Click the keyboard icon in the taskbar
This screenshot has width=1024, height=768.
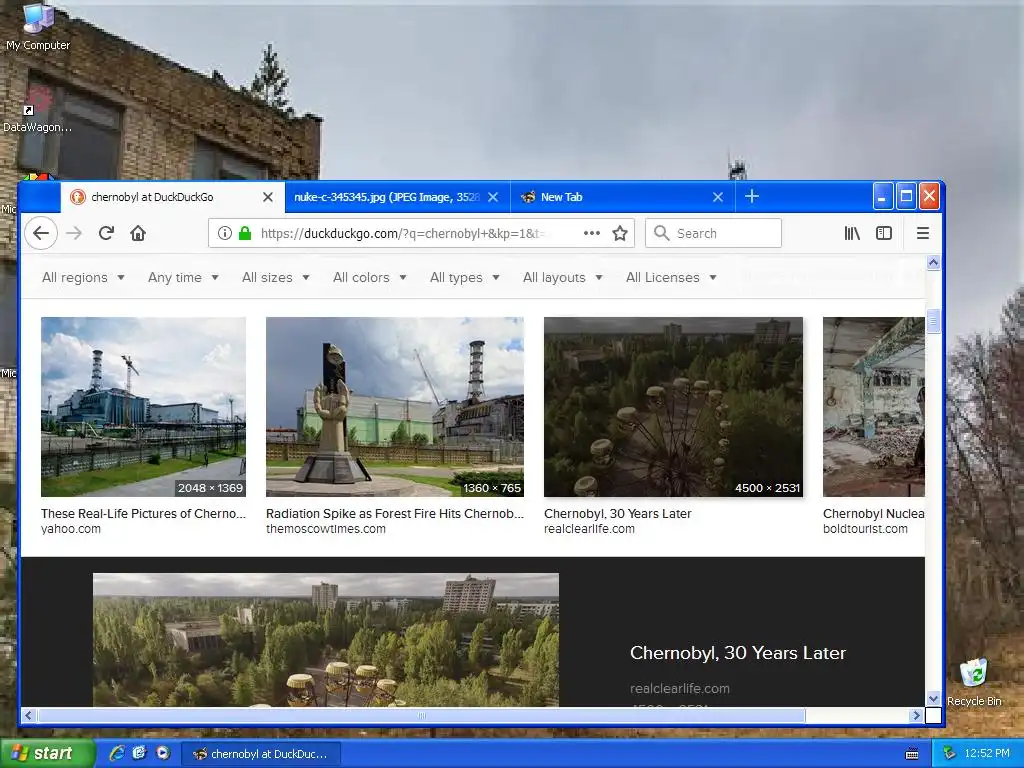tap(912, 754)
